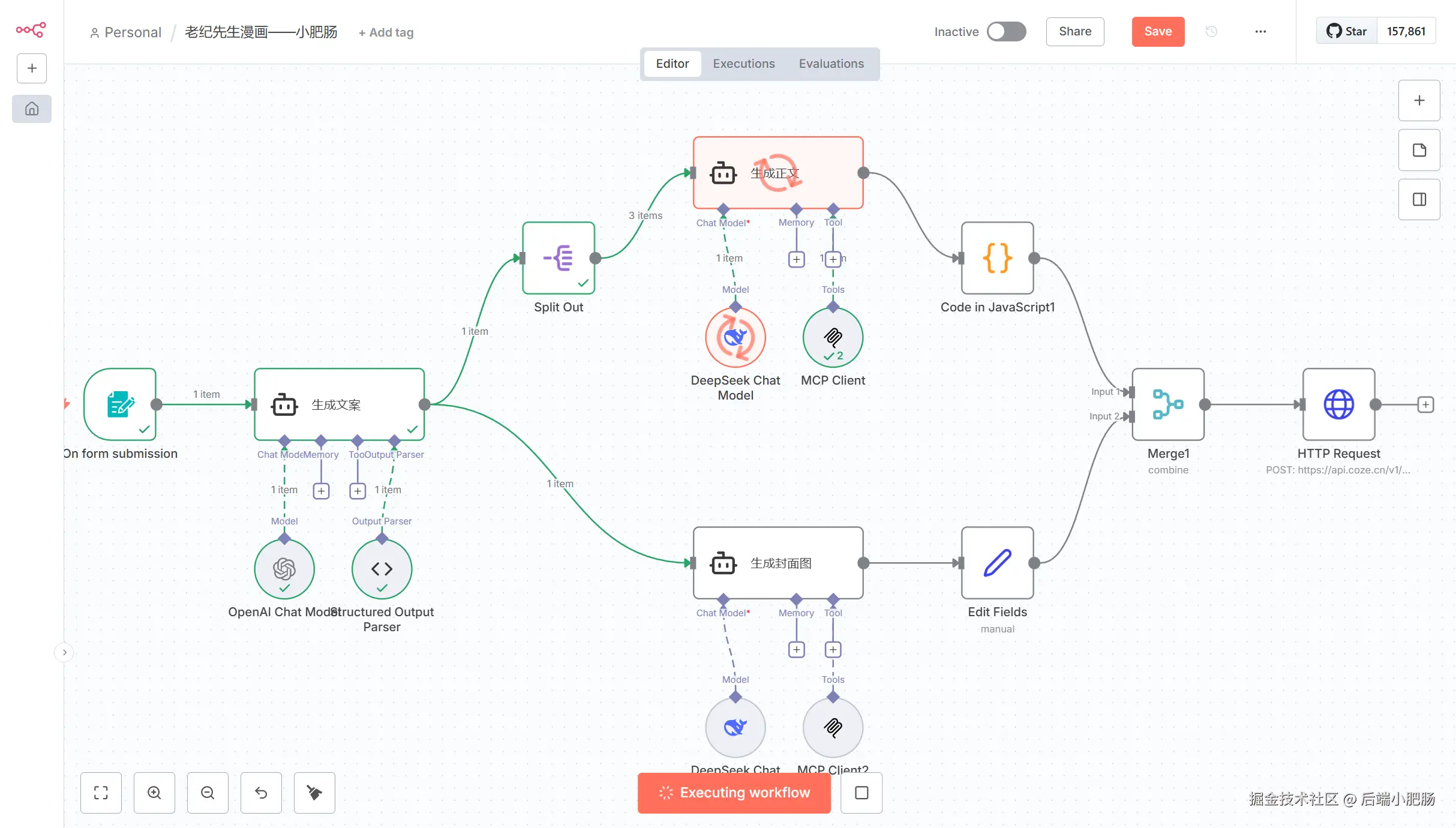The height and width of the screenshot is (828, 1456).
Task: Click the OpenAI Chat Model sub-node
Action: click(284, 569)
